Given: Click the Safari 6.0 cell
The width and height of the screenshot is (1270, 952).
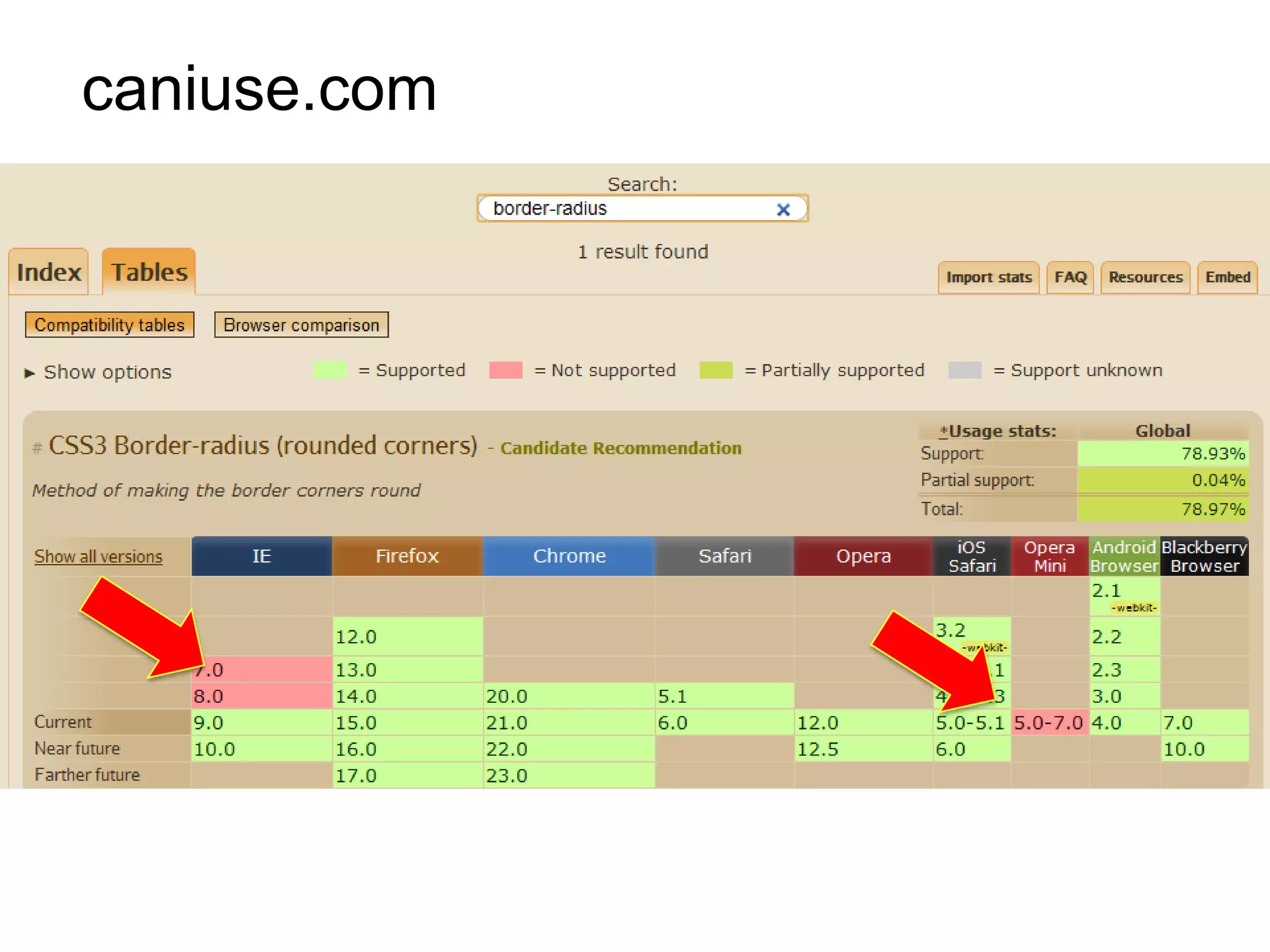Looking at the screenshot, I should [725, 723].
